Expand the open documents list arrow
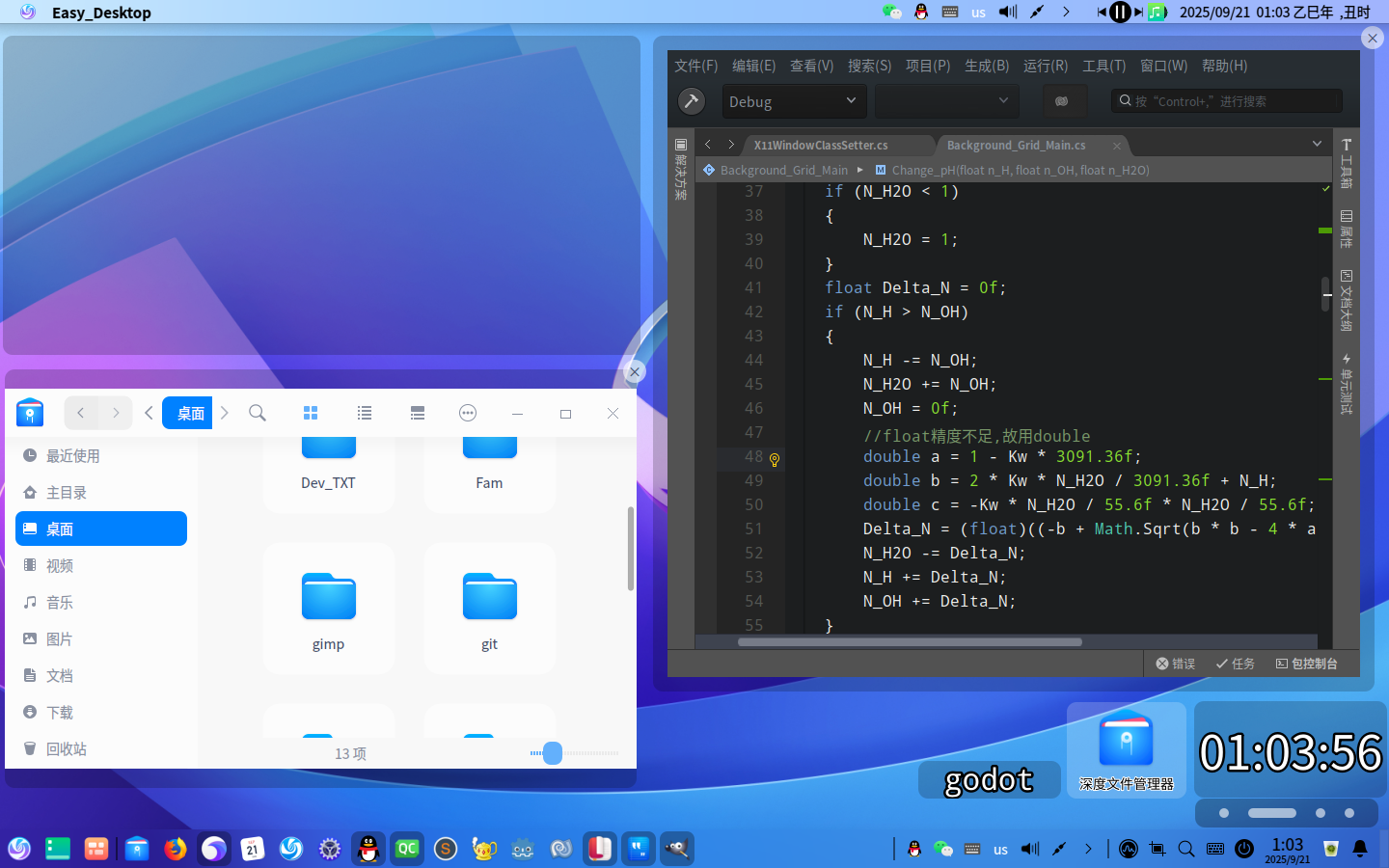Viewport: 1389px width, 868px height. (x=1317, y=144)
